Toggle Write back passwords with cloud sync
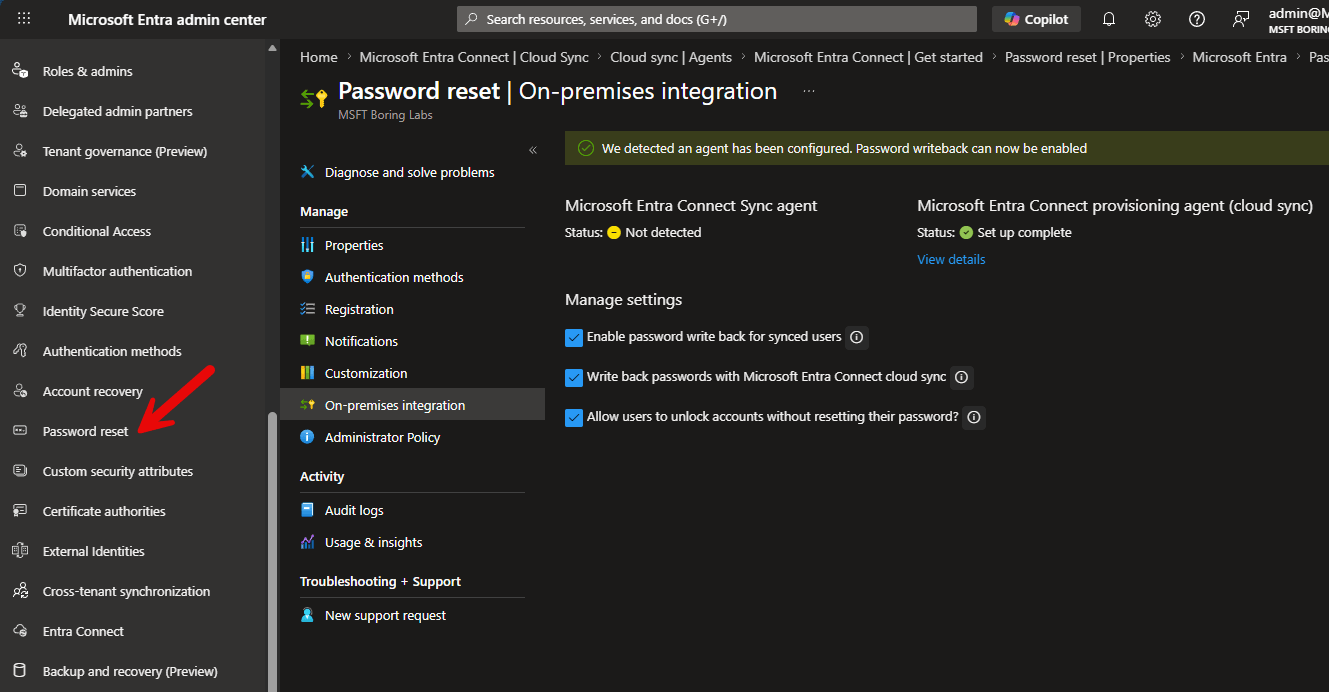The height and width of the screenshot is (692, 1329). point(574,378)
